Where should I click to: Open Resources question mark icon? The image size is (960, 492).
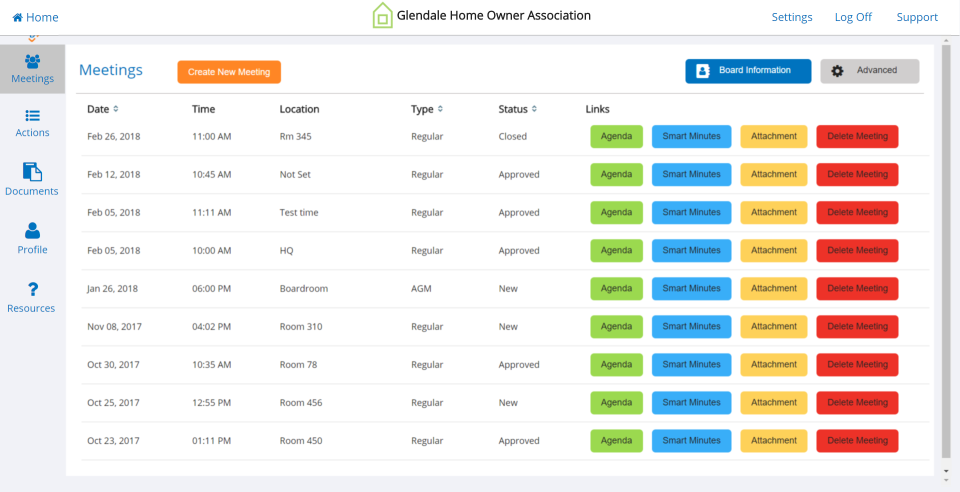coord(33,289)
